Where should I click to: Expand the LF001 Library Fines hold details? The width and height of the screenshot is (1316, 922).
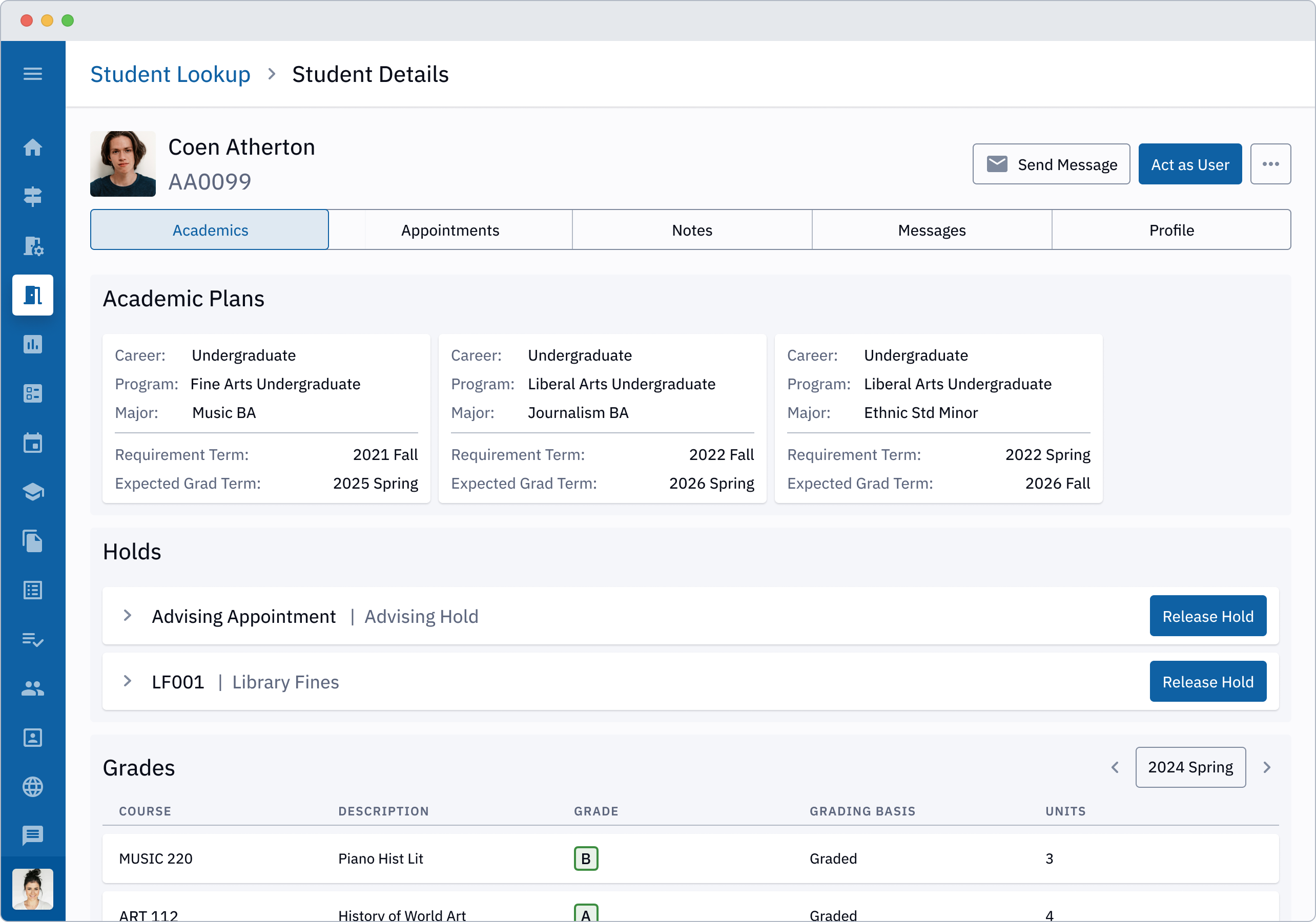tap(128, 681)
